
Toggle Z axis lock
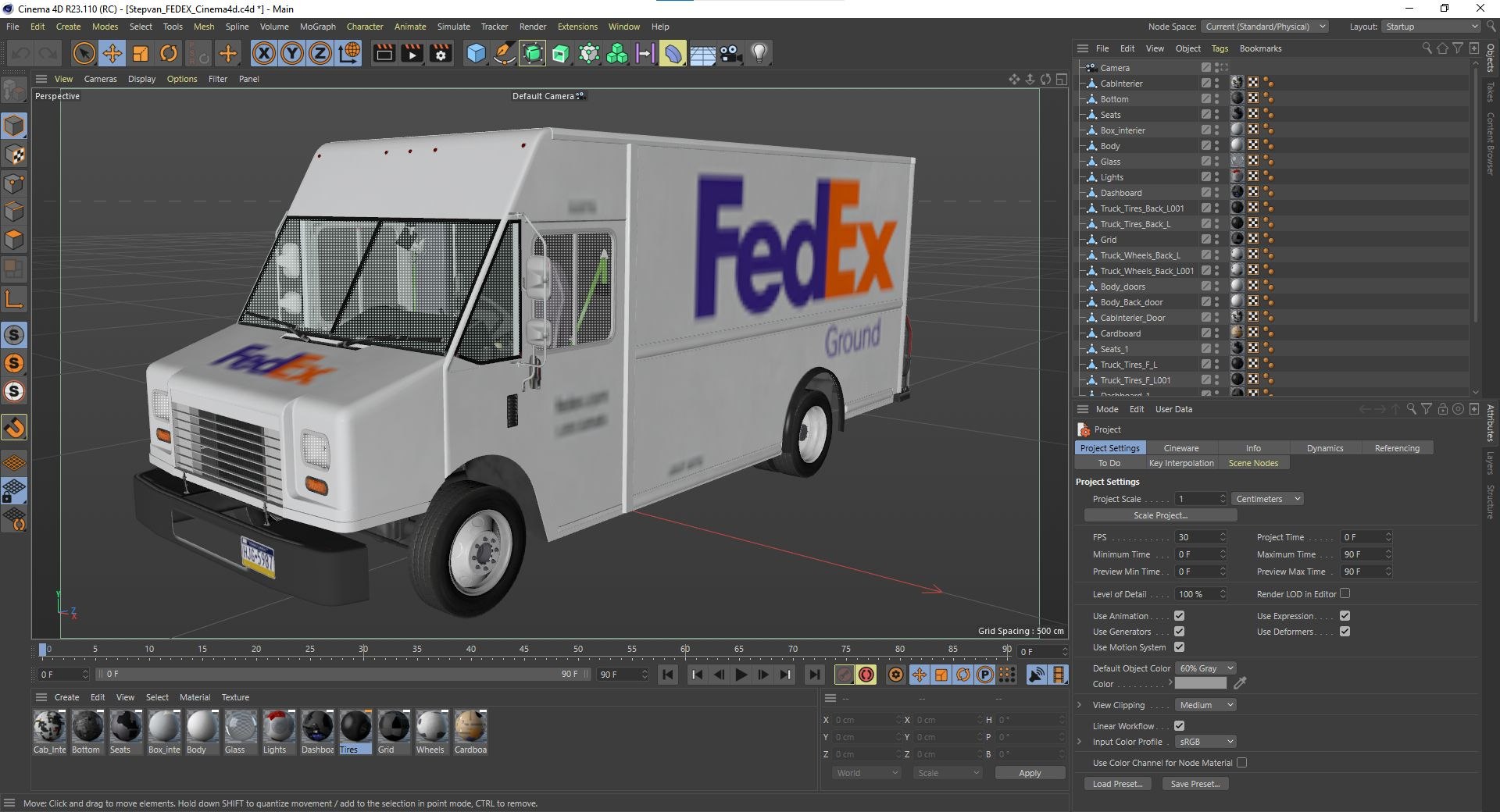click(x=320, y=53)
